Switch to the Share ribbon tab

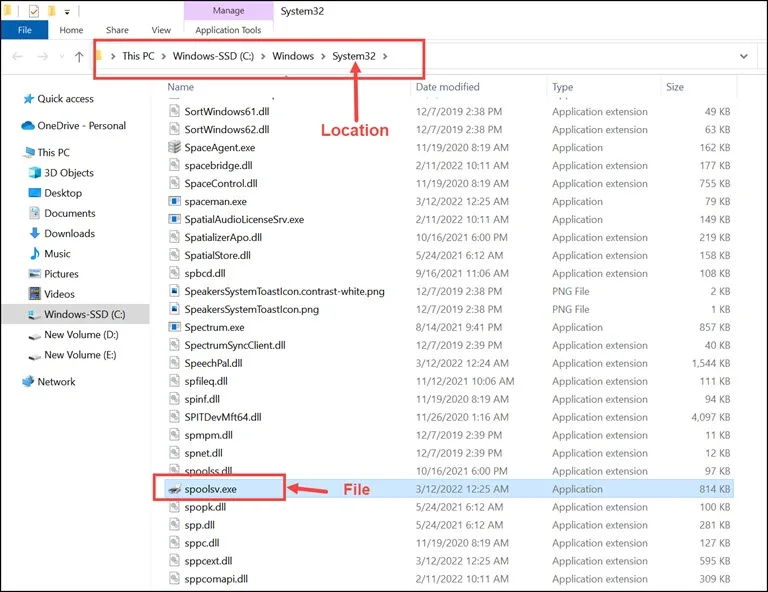(117, 30)
